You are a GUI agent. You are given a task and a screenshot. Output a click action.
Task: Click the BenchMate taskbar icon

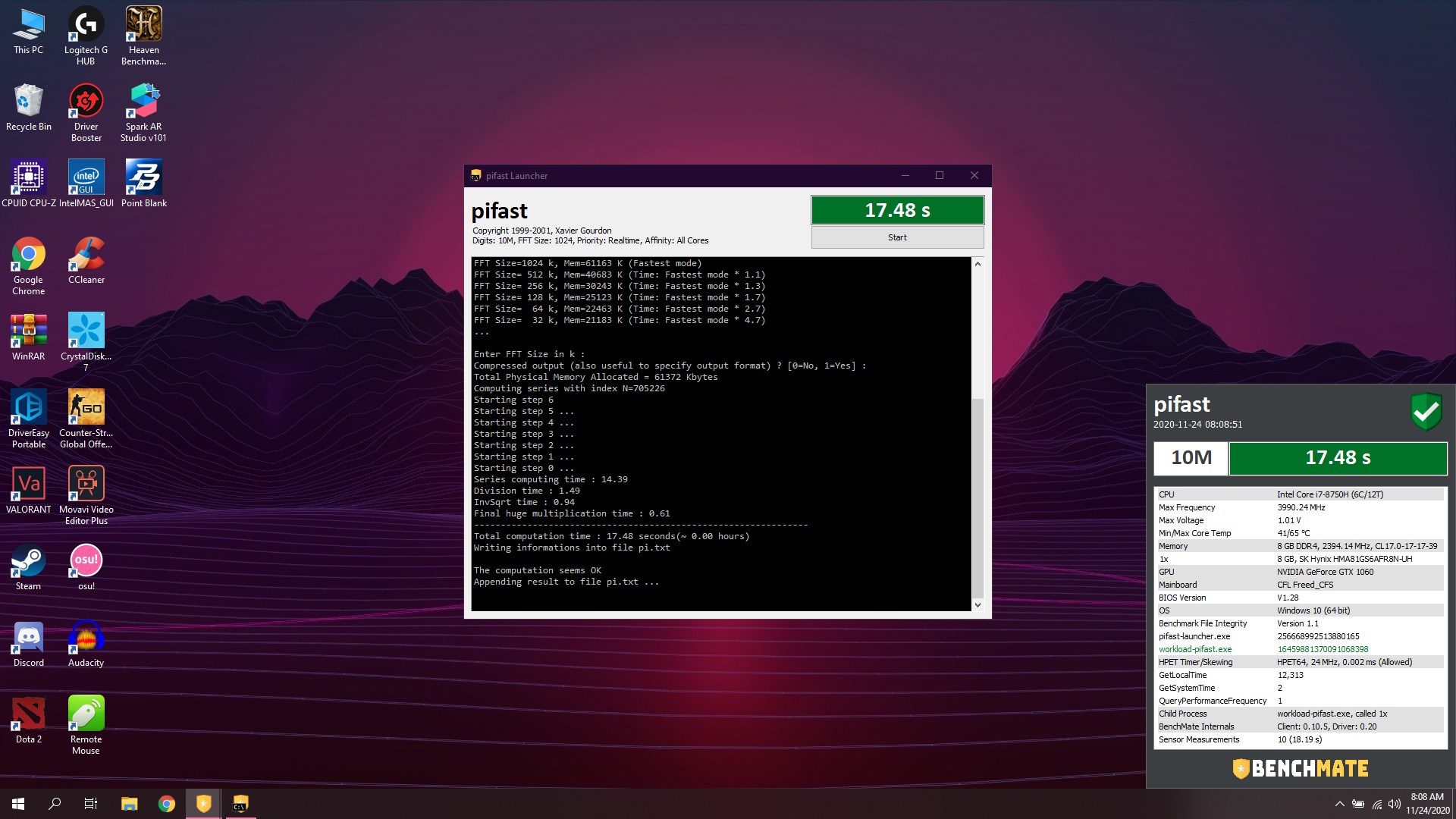click(x=203, y=804)
